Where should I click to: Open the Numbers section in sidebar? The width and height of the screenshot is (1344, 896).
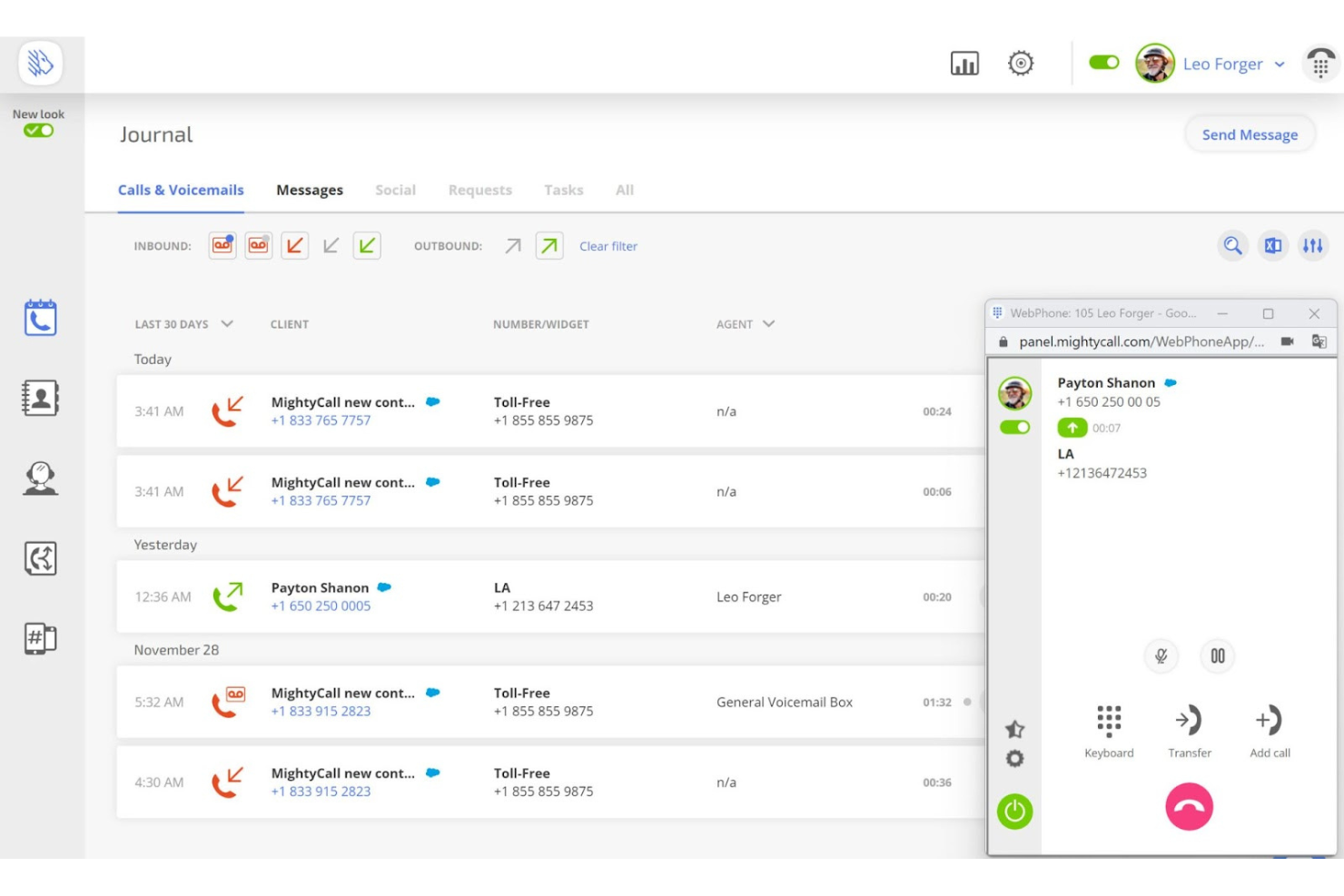38,637
